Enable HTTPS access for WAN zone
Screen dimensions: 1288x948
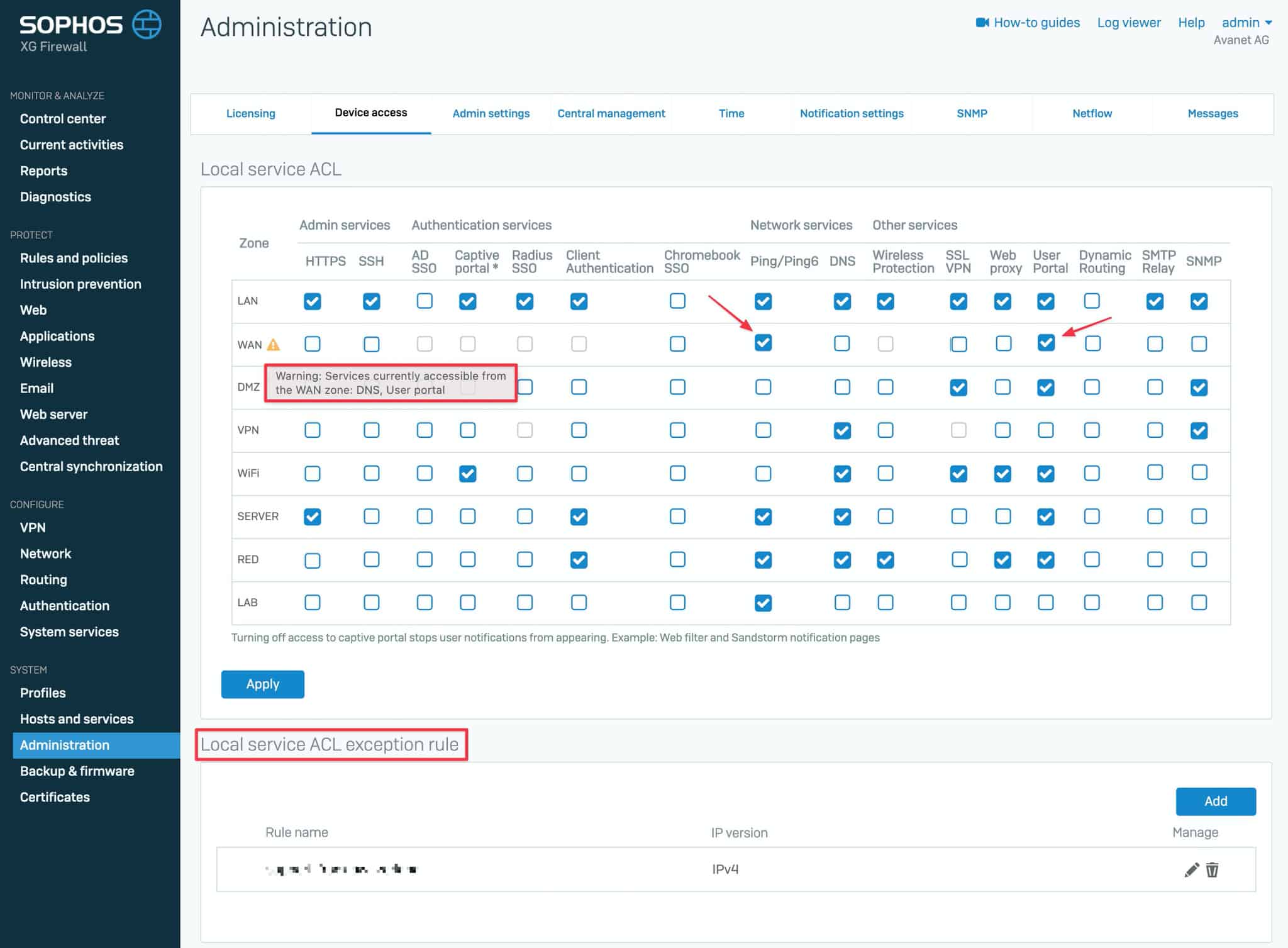[313, 344]
